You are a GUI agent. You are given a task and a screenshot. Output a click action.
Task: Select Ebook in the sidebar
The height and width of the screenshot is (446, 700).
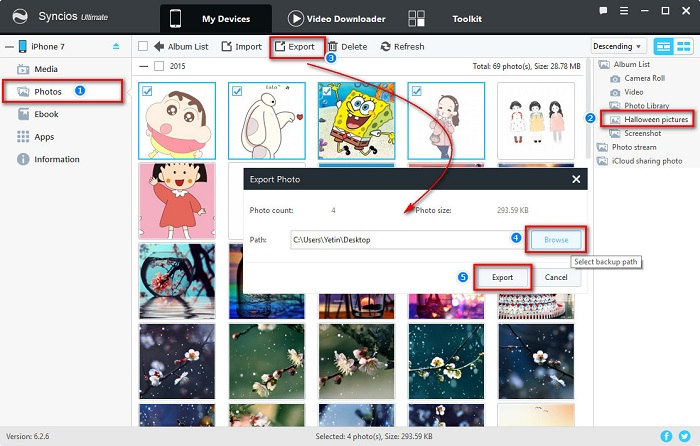(46, 114)
